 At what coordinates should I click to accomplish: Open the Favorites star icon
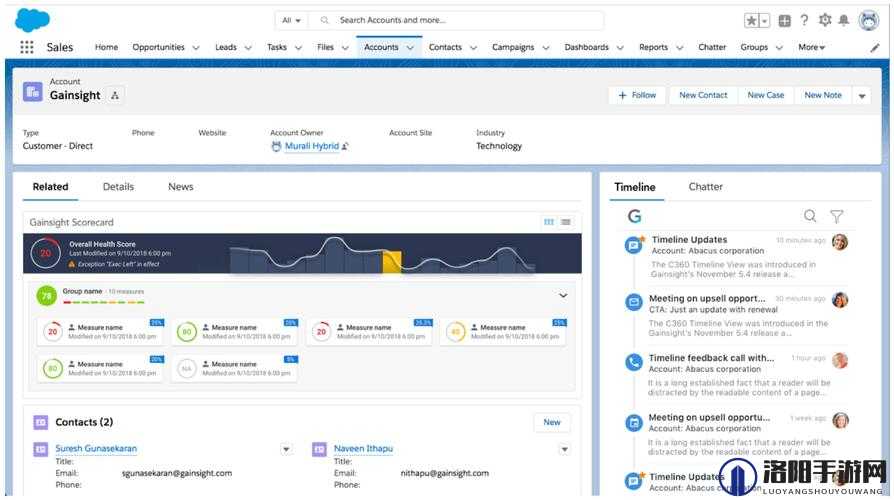pyautogui.click(x=751, y=21)
